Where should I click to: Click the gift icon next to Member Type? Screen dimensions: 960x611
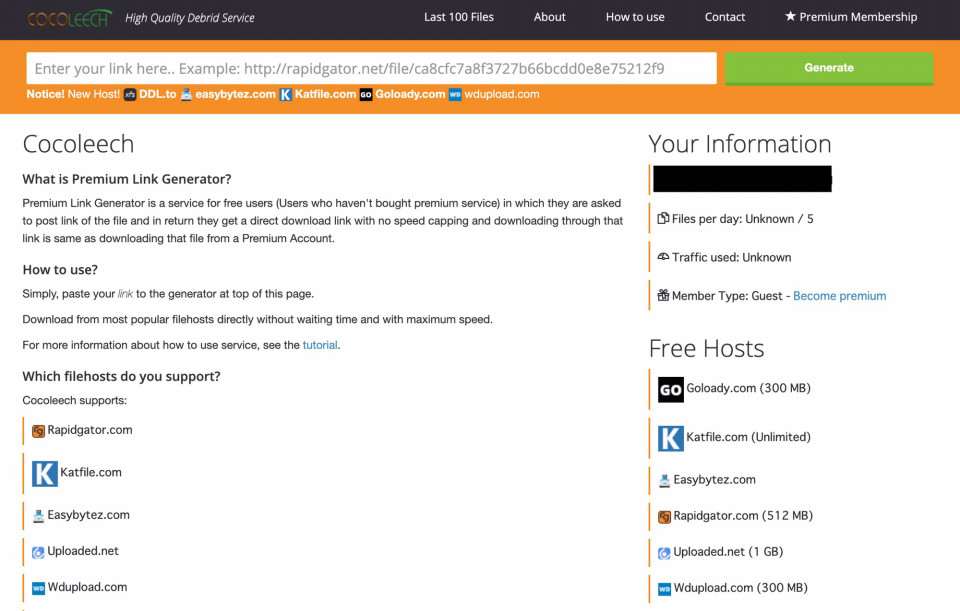(x=663, y=296)
